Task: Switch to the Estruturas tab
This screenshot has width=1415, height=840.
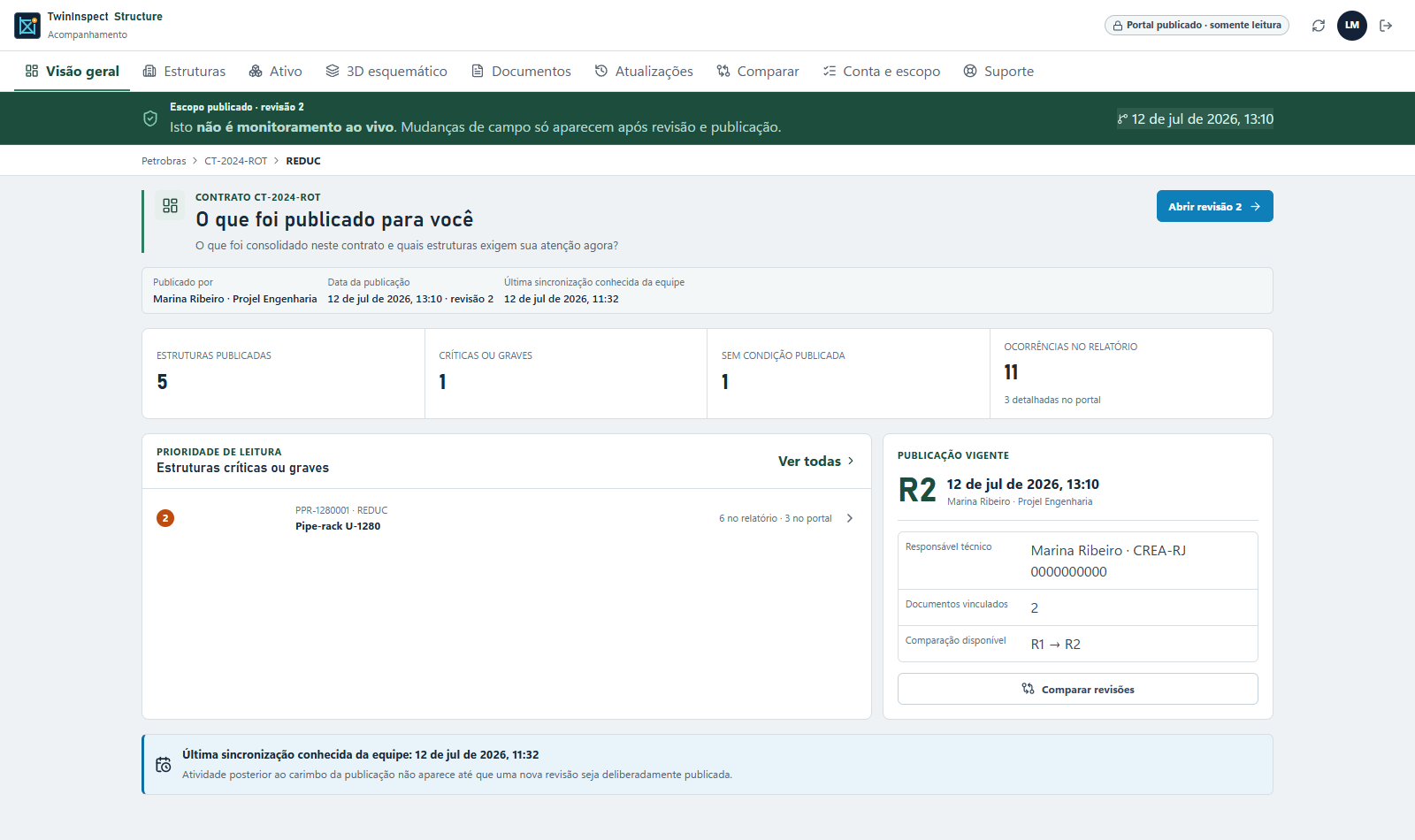Action: click(x=184, y=71)
